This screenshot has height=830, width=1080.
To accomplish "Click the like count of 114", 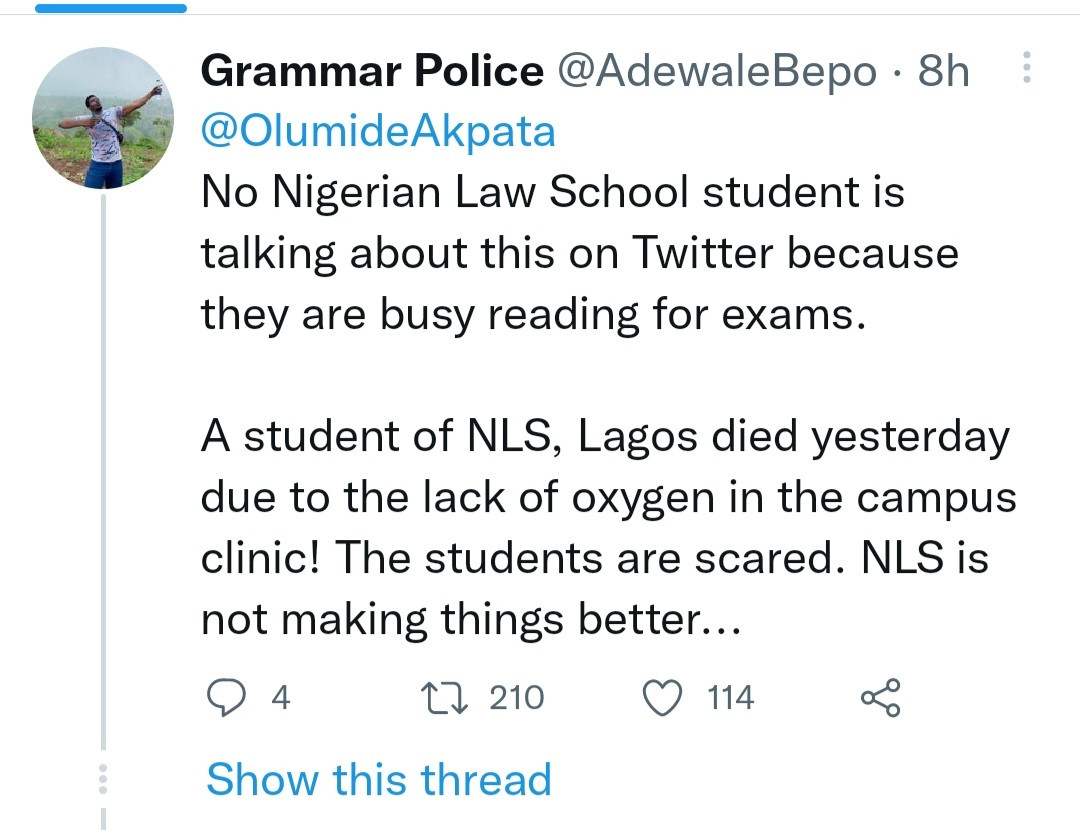I will 730,697.
